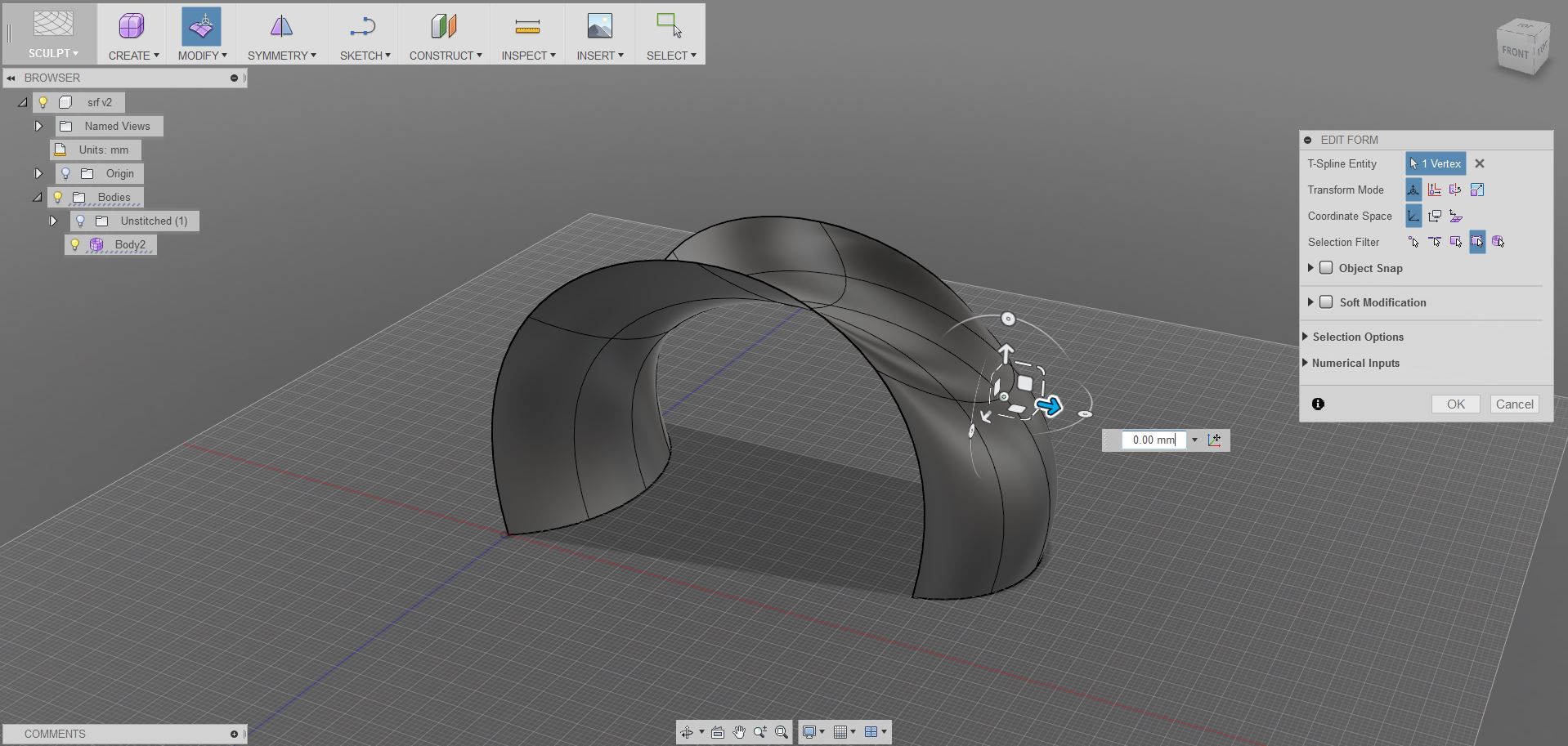Open the Symmetry menu
The width and height of the screenshot is (1568, 746).
[280, 33]
